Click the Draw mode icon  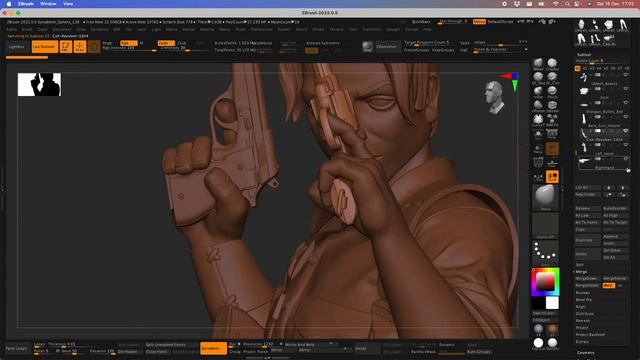point(80,47)
